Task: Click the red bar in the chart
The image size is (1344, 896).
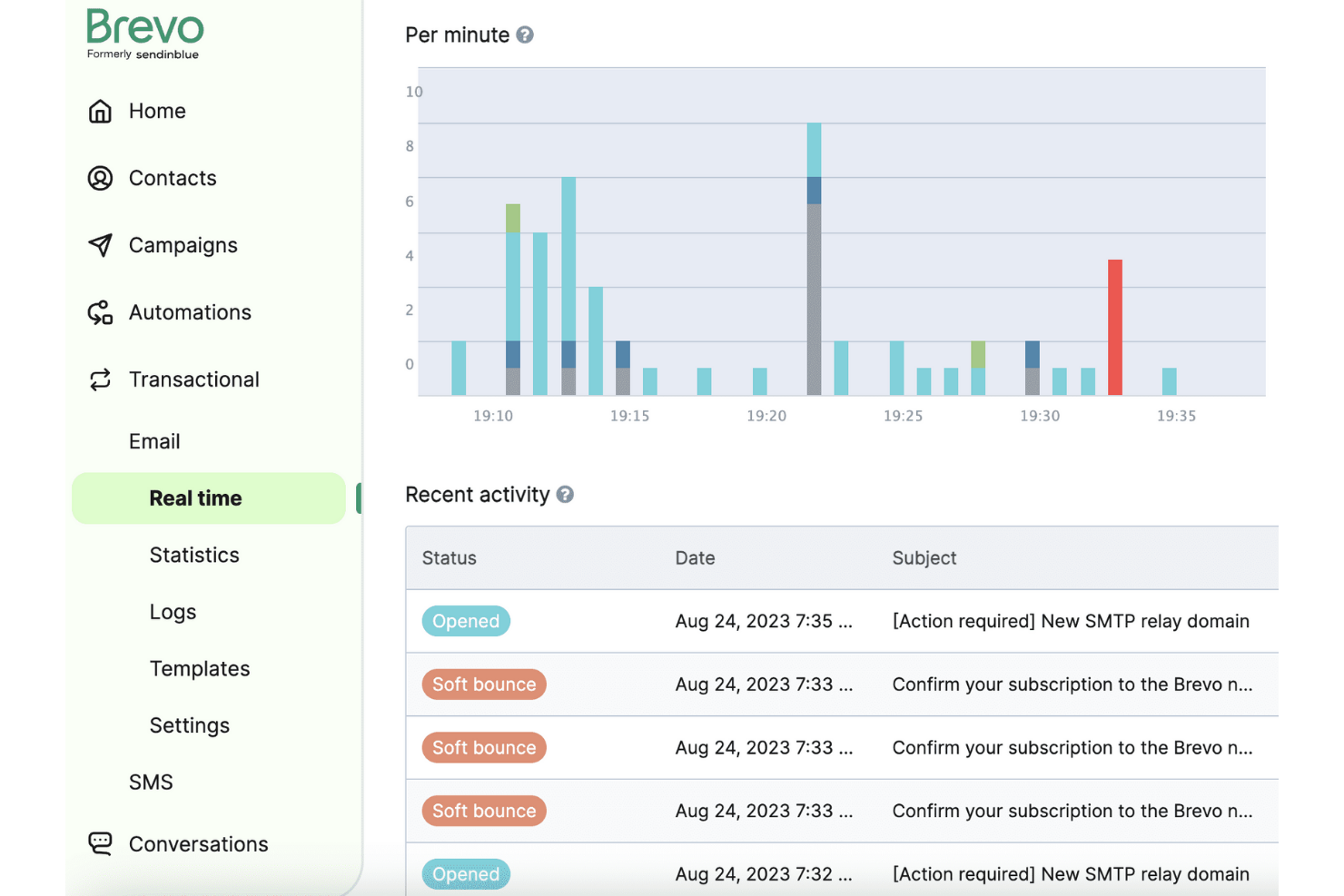Action: [x=1116, y=327]
